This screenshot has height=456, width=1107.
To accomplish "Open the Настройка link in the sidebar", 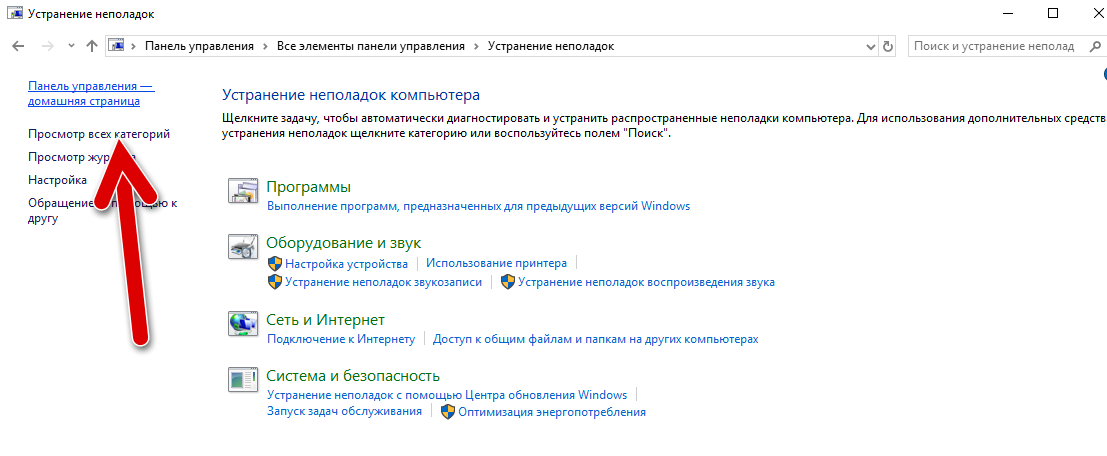I will [x=57, y=180].
